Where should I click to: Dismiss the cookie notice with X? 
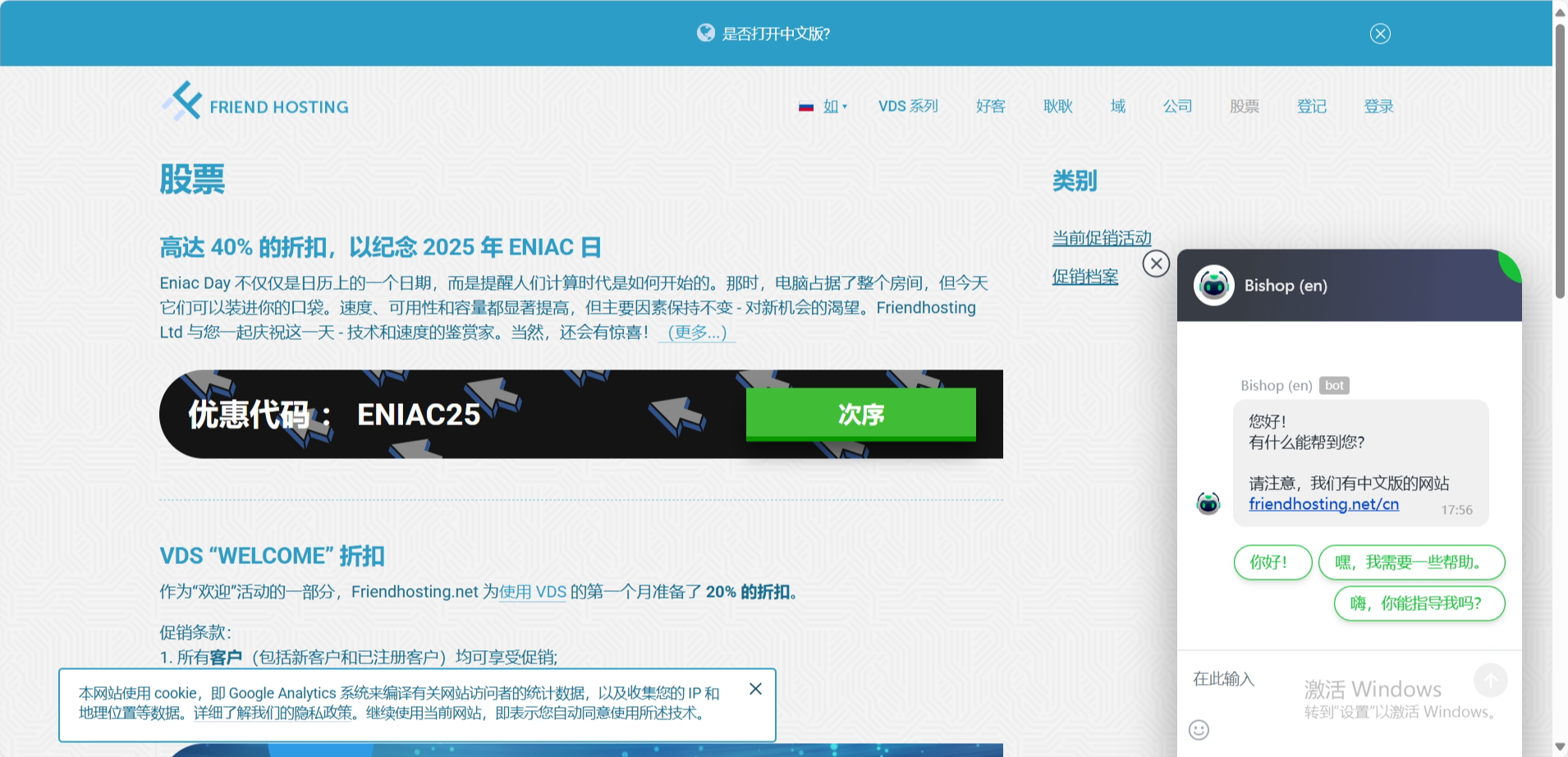(755, 689)
